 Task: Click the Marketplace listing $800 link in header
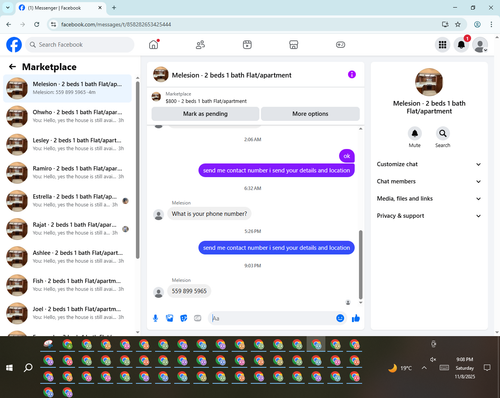[206, 101]
